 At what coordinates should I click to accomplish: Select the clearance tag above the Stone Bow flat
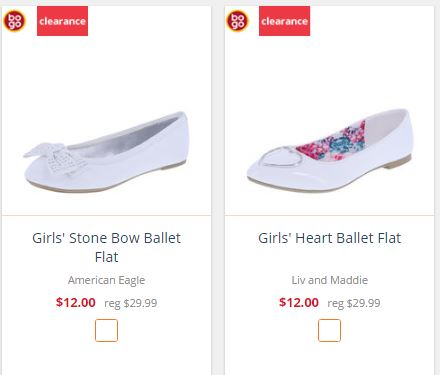point(62,21)
